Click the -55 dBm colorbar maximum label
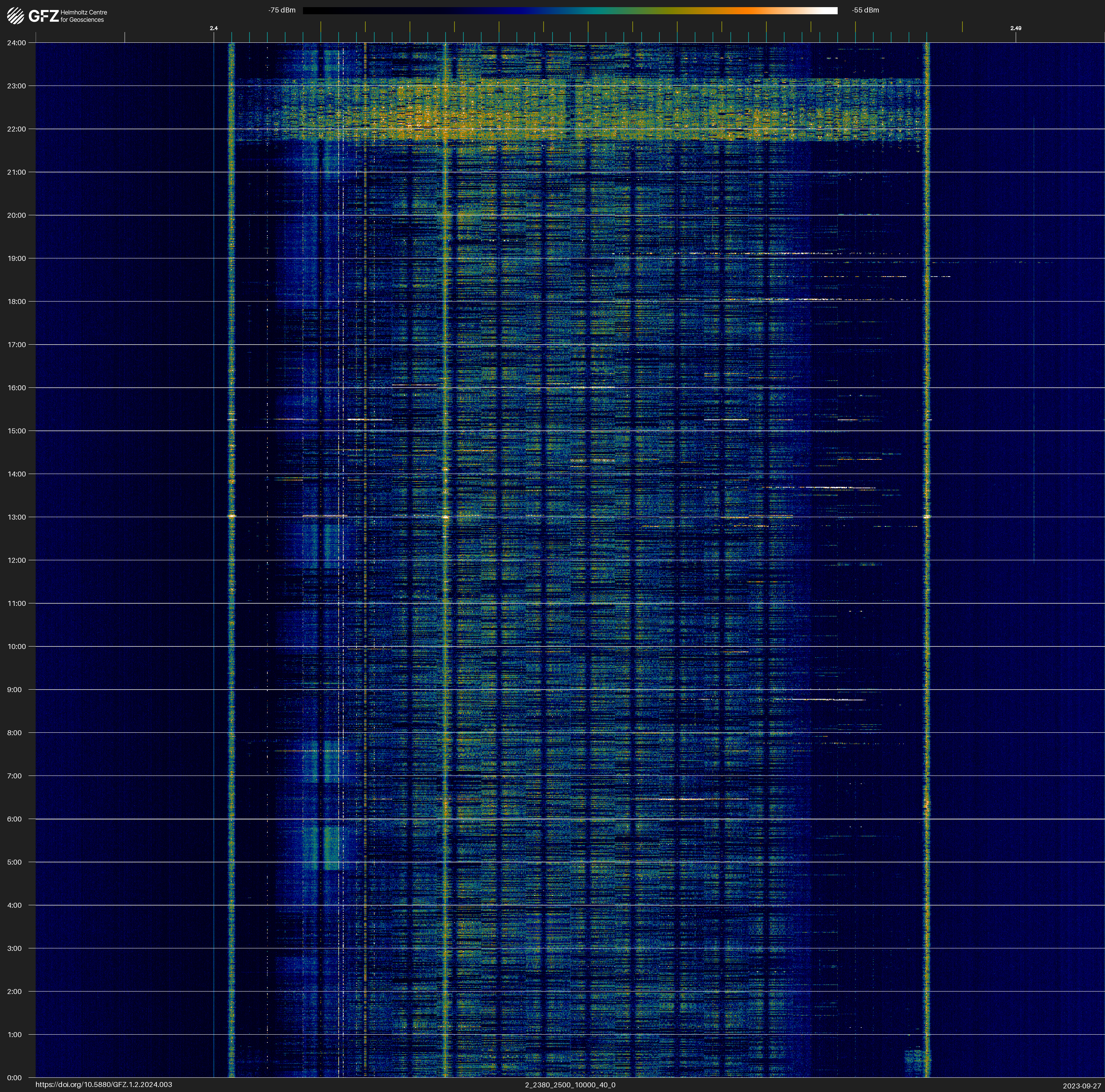 click(x=865, y=10)
